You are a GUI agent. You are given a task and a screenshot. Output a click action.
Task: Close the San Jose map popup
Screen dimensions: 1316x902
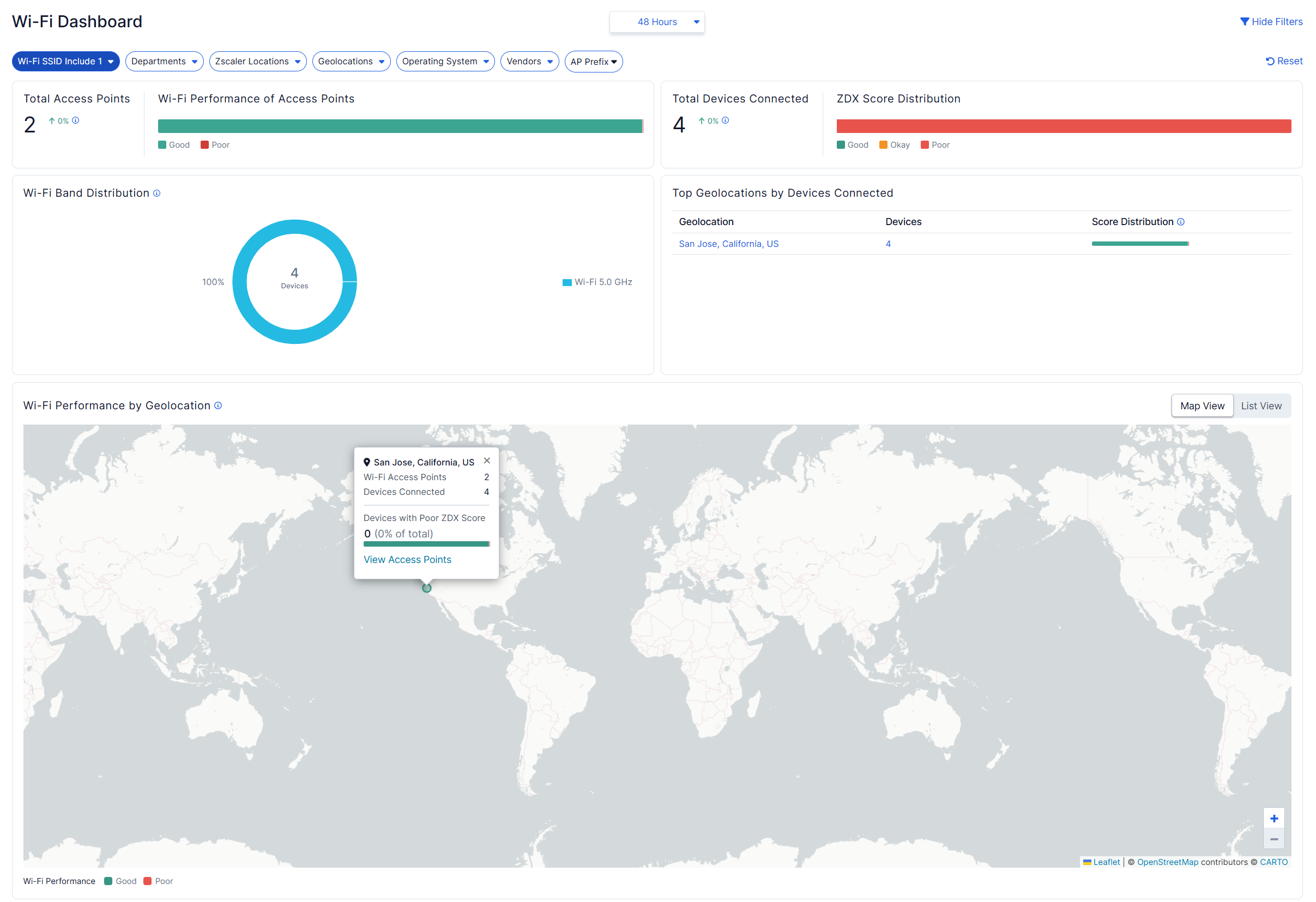[487, 461]
